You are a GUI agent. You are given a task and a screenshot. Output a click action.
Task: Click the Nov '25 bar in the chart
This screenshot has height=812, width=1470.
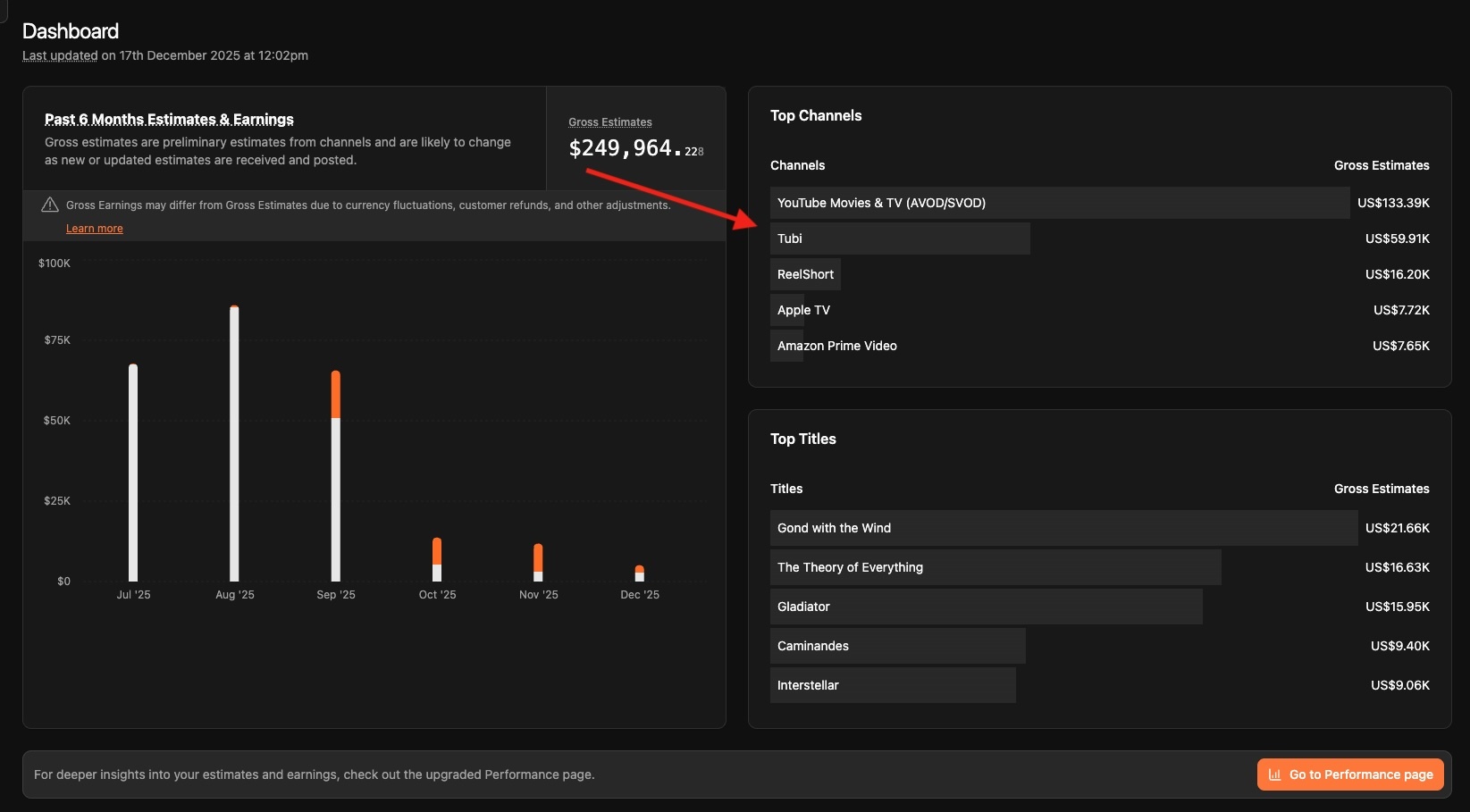click(x=538, y=563)
